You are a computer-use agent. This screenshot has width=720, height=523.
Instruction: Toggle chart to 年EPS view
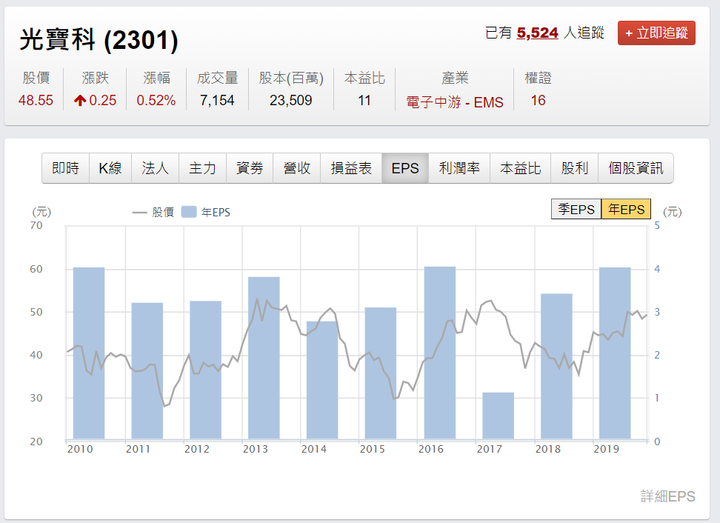(626, 209)
